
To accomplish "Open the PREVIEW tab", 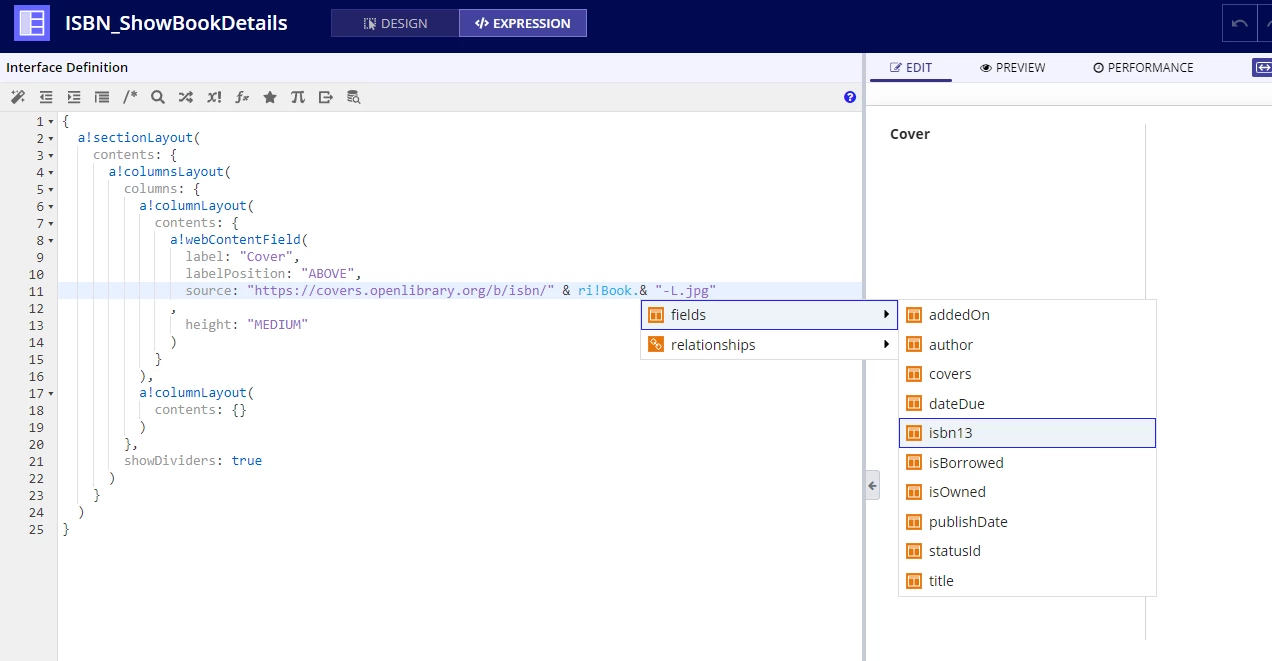I will coord(1013,67).
